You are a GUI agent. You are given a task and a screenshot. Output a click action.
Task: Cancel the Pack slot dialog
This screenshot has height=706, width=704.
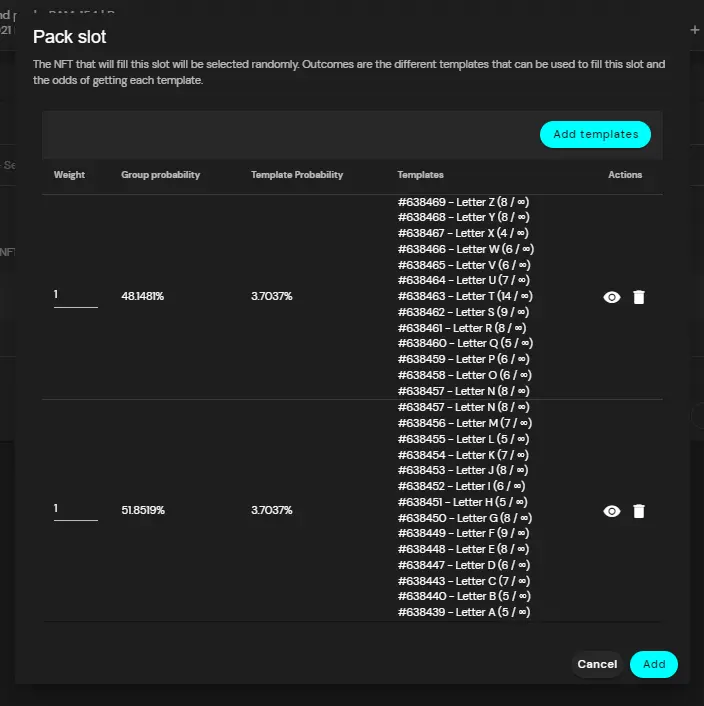coord(597,664)
